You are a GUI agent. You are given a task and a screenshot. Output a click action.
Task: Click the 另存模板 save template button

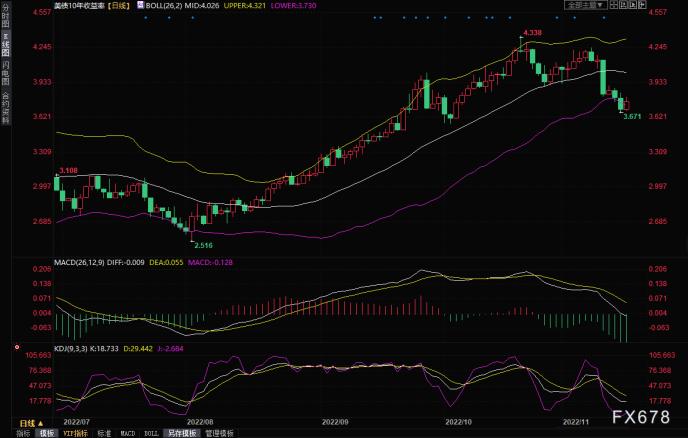(182, 433)
